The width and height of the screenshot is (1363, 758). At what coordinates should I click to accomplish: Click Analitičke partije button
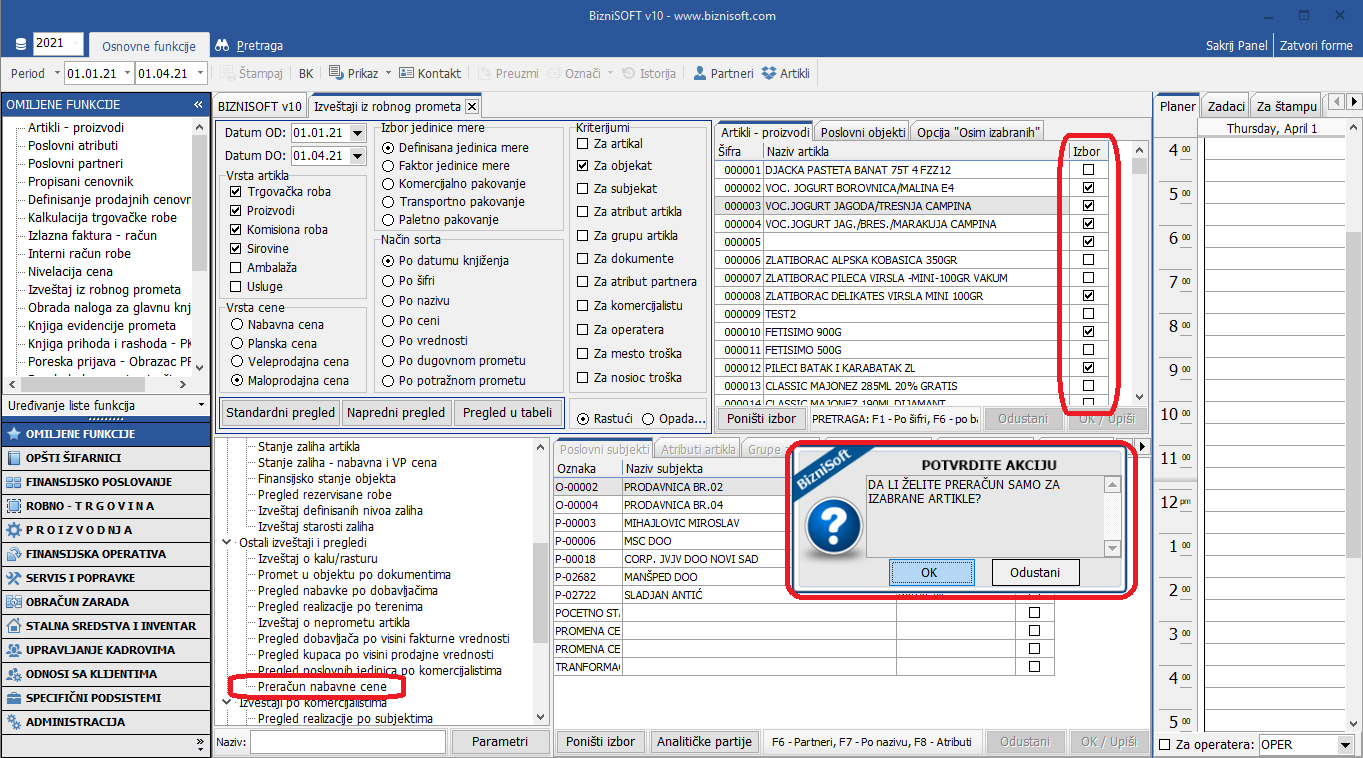704,741
